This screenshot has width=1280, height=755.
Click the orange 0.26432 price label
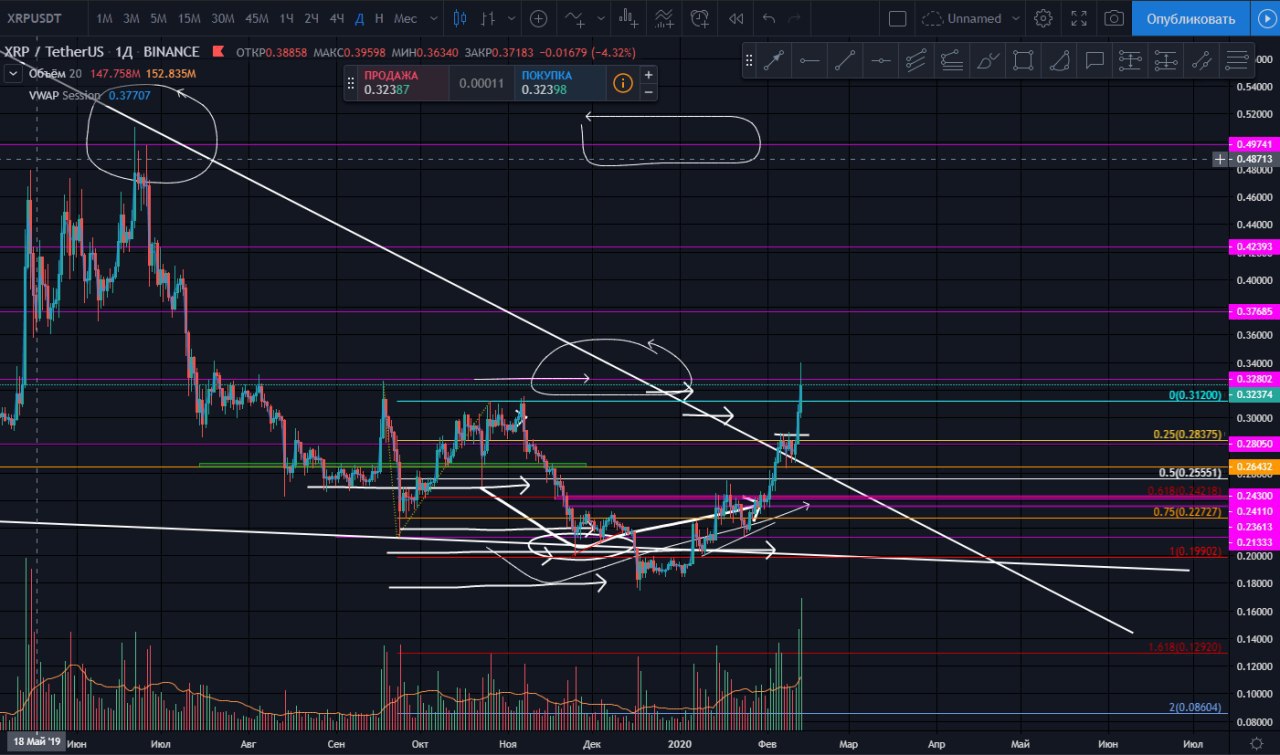pos(1252,466)
